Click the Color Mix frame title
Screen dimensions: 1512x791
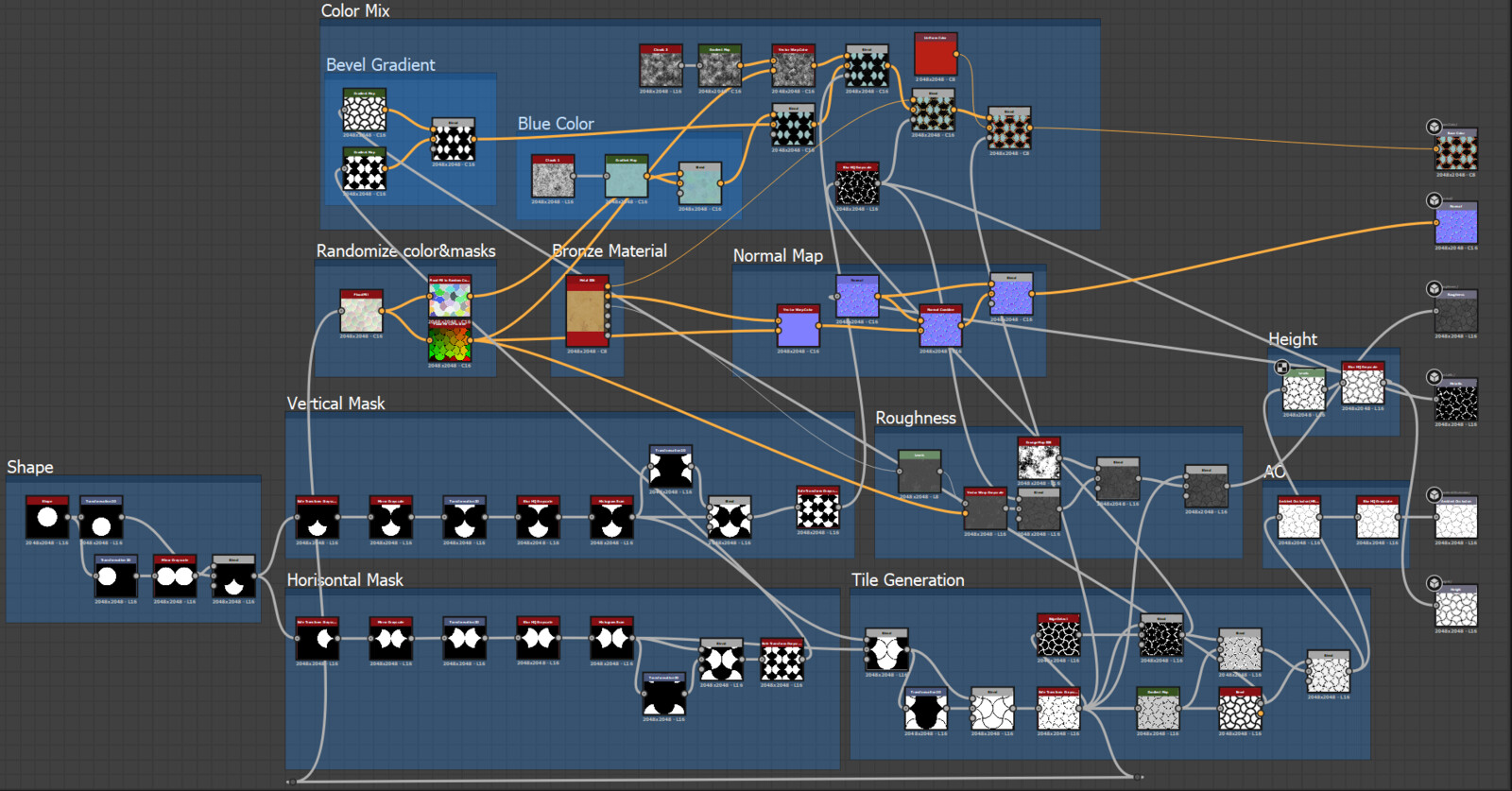(x=355, y=10)
